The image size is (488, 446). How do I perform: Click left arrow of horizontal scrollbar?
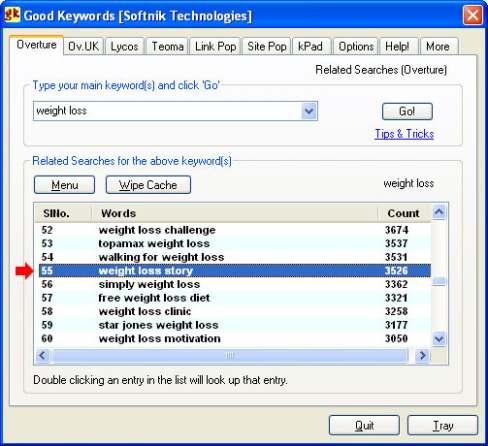[43, 355]
